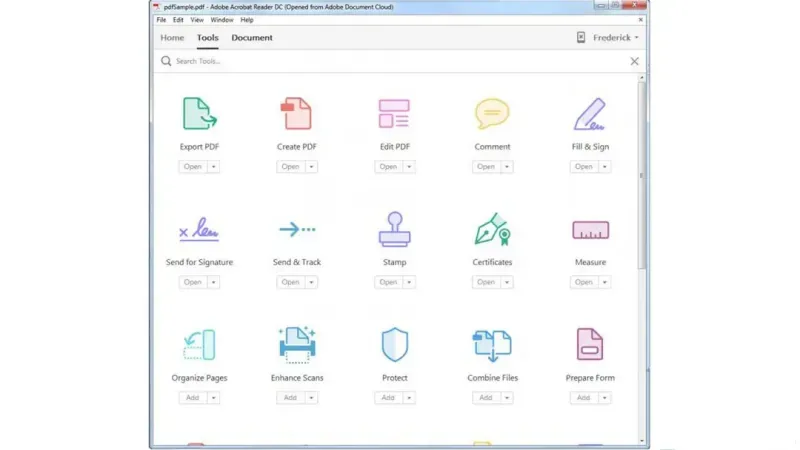The image size is (800, 450).
Task: Open the Prepare Form Add dropdown arrow
Action: [605, 397]
